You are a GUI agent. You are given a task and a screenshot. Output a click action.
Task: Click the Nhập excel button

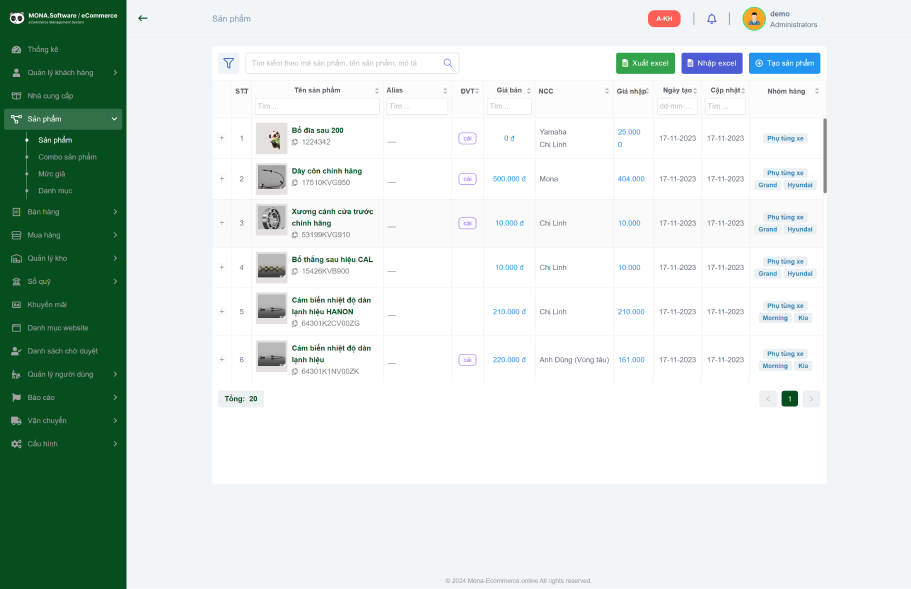click(711, 63)
